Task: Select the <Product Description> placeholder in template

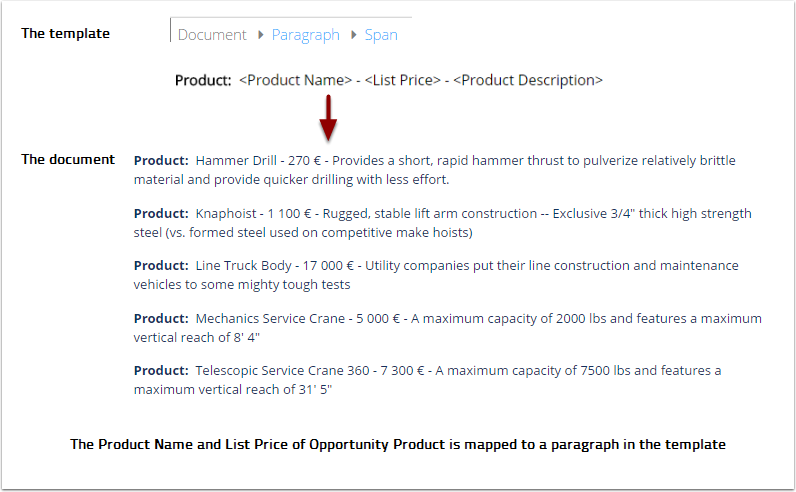Action: 528,80
